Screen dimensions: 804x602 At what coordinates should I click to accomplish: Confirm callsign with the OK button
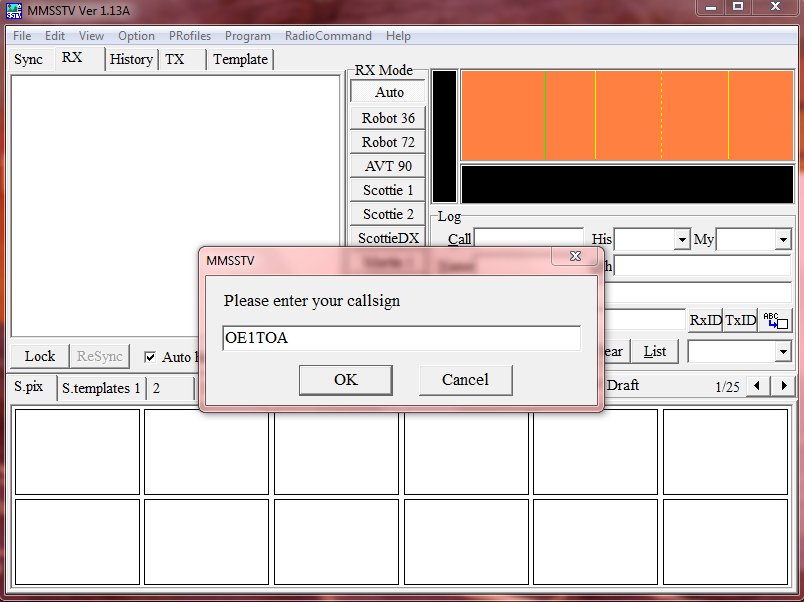click(x=345, y=379)
